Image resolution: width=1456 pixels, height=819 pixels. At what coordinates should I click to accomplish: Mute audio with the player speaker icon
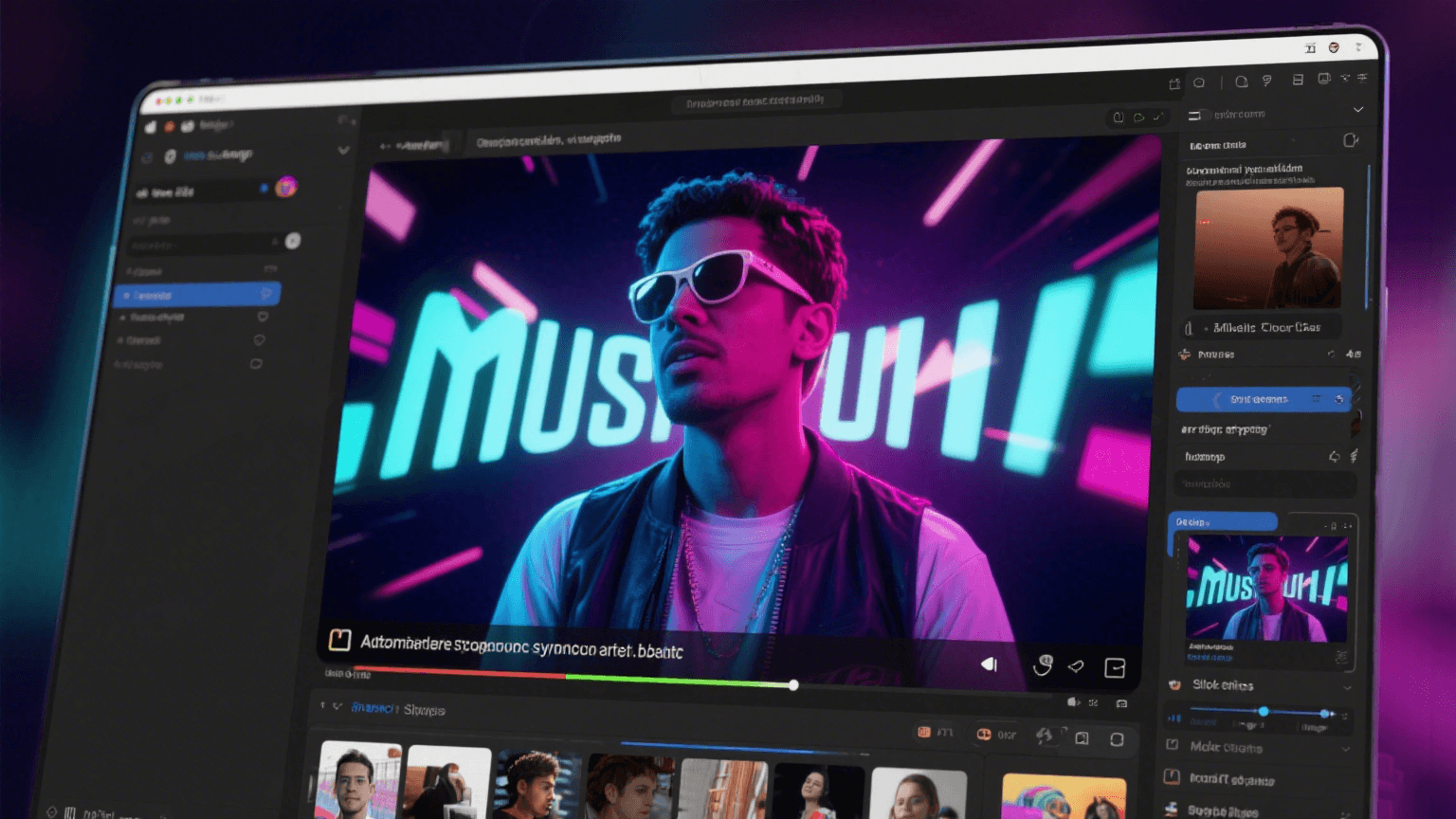coord(989,664)
